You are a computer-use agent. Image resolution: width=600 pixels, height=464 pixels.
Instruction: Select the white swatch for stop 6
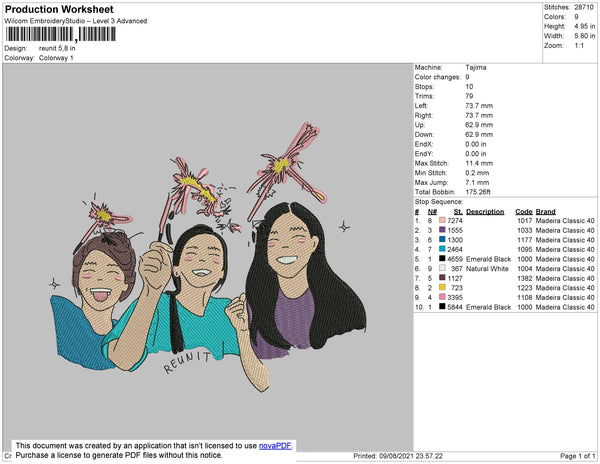[442, 268]
